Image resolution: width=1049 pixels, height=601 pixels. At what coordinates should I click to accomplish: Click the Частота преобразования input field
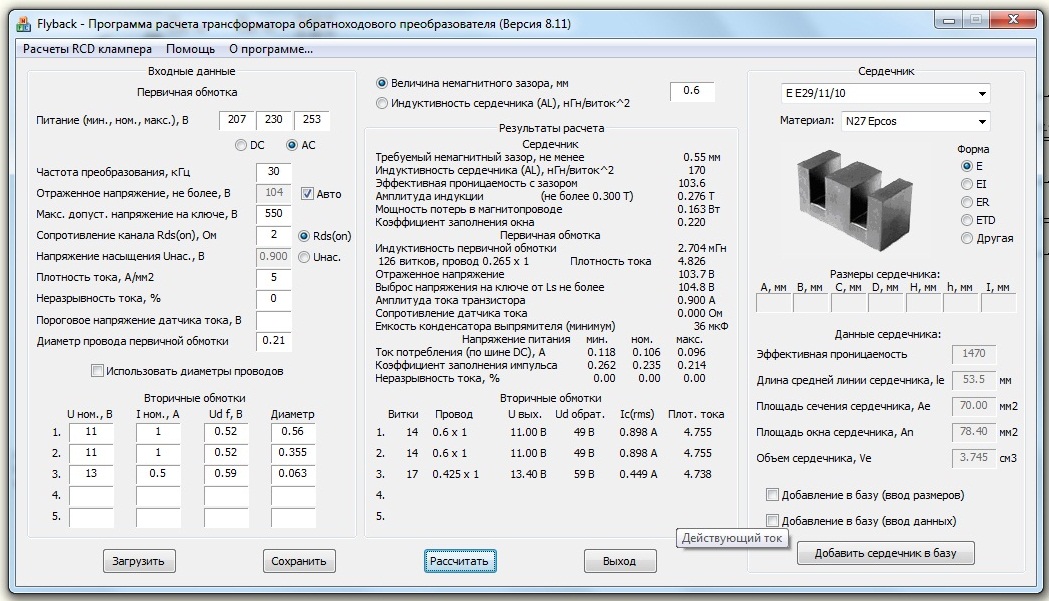click(273, 172)
